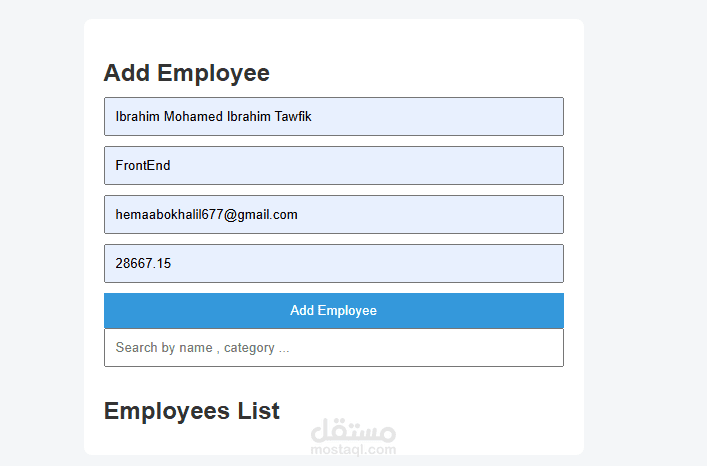Screen dimensions: 707x466
Task: Click the Search by name, category box
Action: 333,347
